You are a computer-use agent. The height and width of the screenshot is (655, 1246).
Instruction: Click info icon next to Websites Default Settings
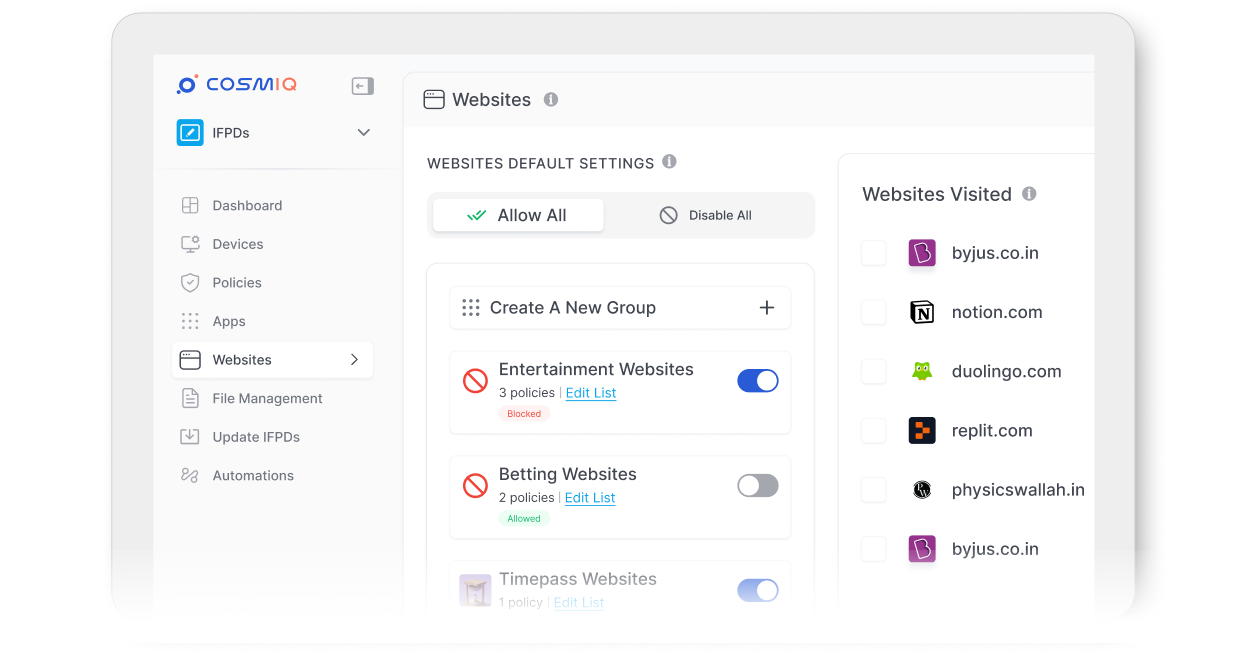(669, 162)
